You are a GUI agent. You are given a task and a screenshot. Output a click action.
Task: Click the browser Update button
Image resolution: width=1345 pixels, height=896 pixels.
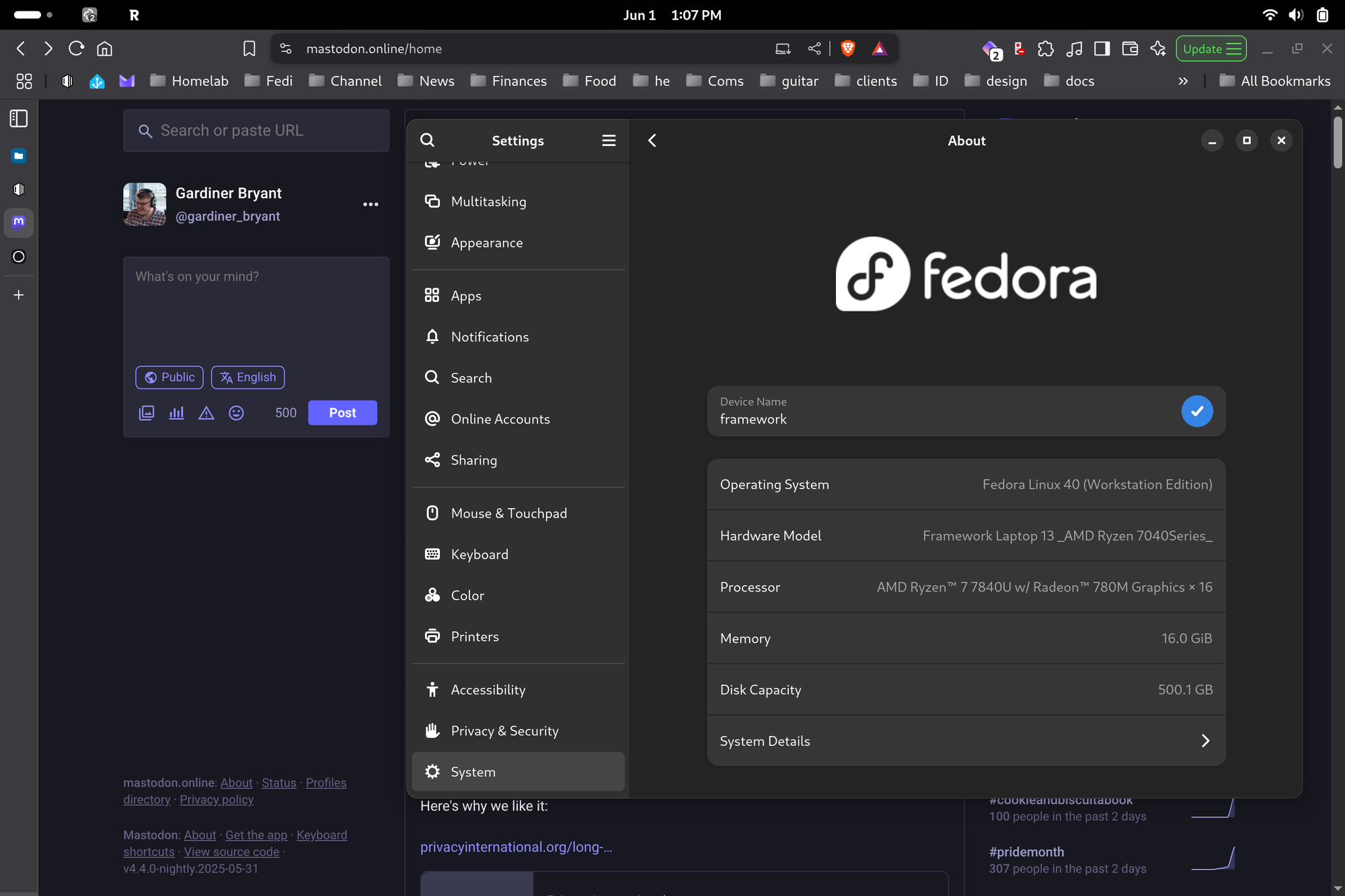pos(1210,48)
